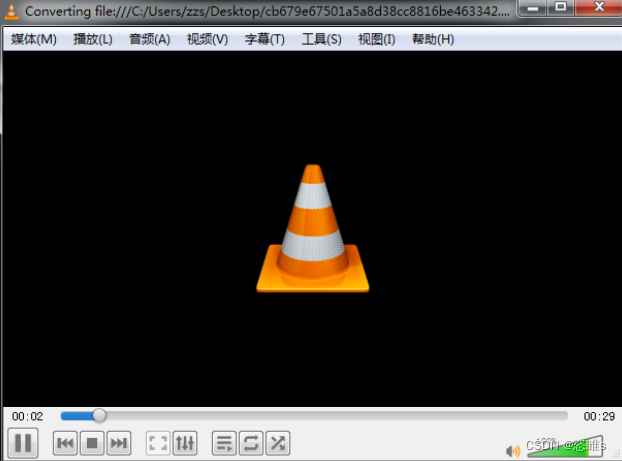622x461 pixels.
Task: Toggle fullscreen video mode
Action: tap(158, 443)
